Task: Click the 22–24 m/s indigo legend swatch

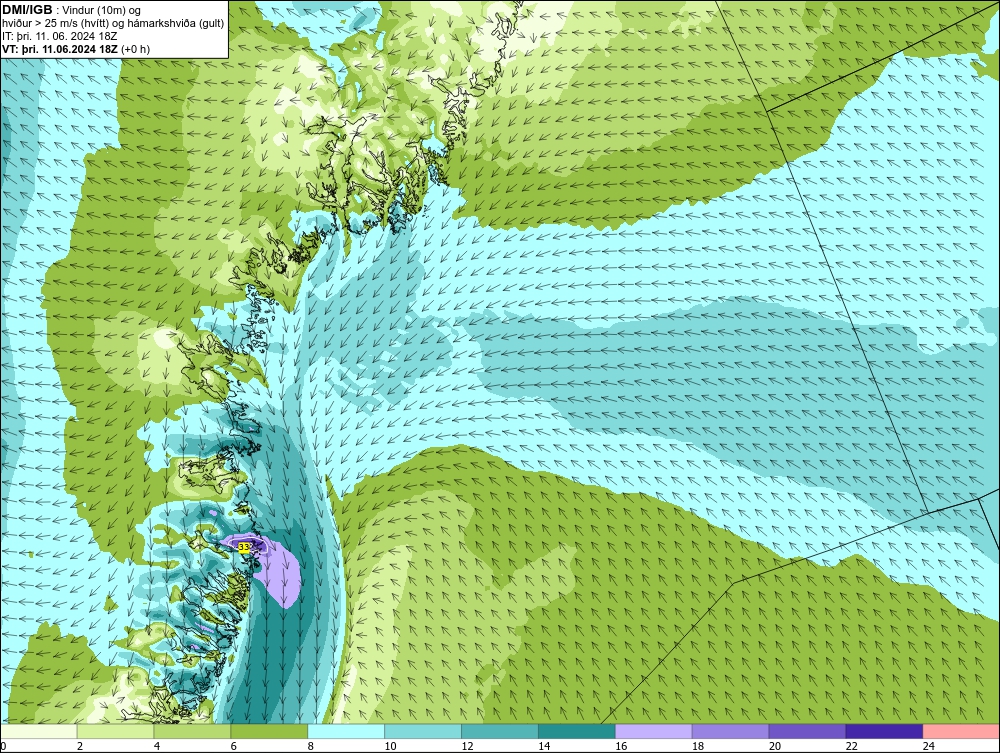Action: pos(884,731)
